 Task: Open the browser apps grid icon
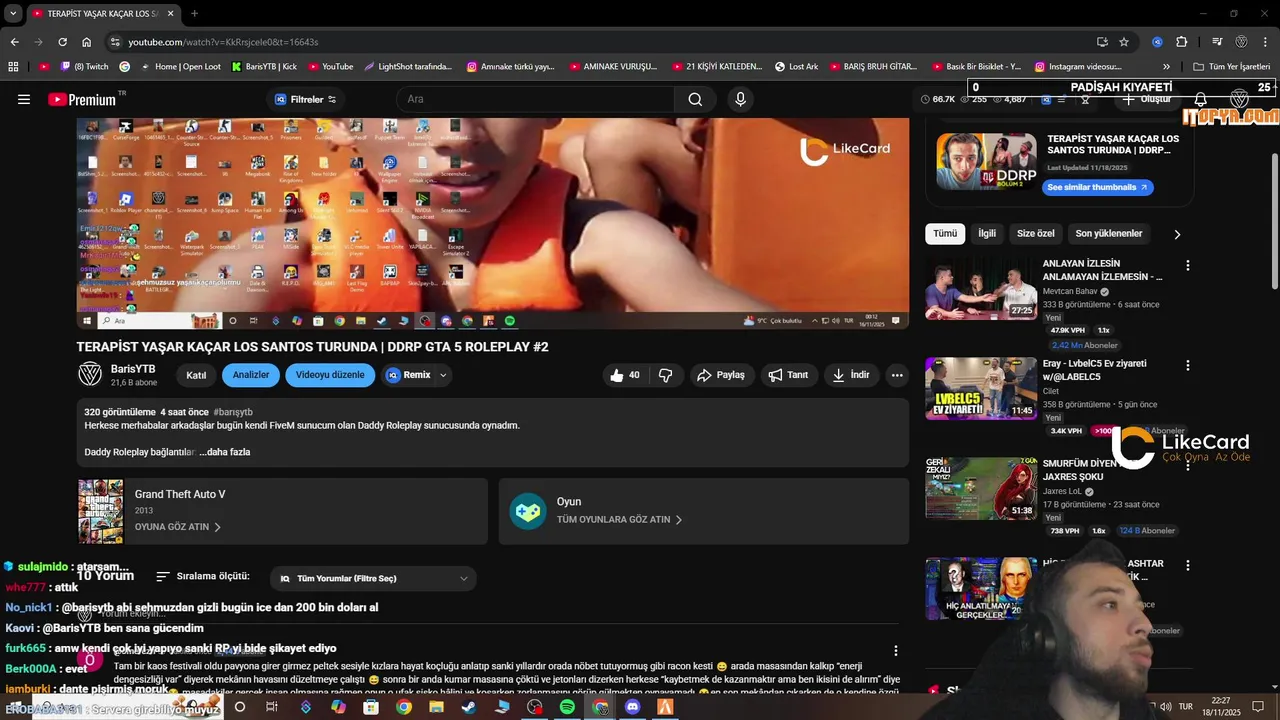[x=13, y=67]
